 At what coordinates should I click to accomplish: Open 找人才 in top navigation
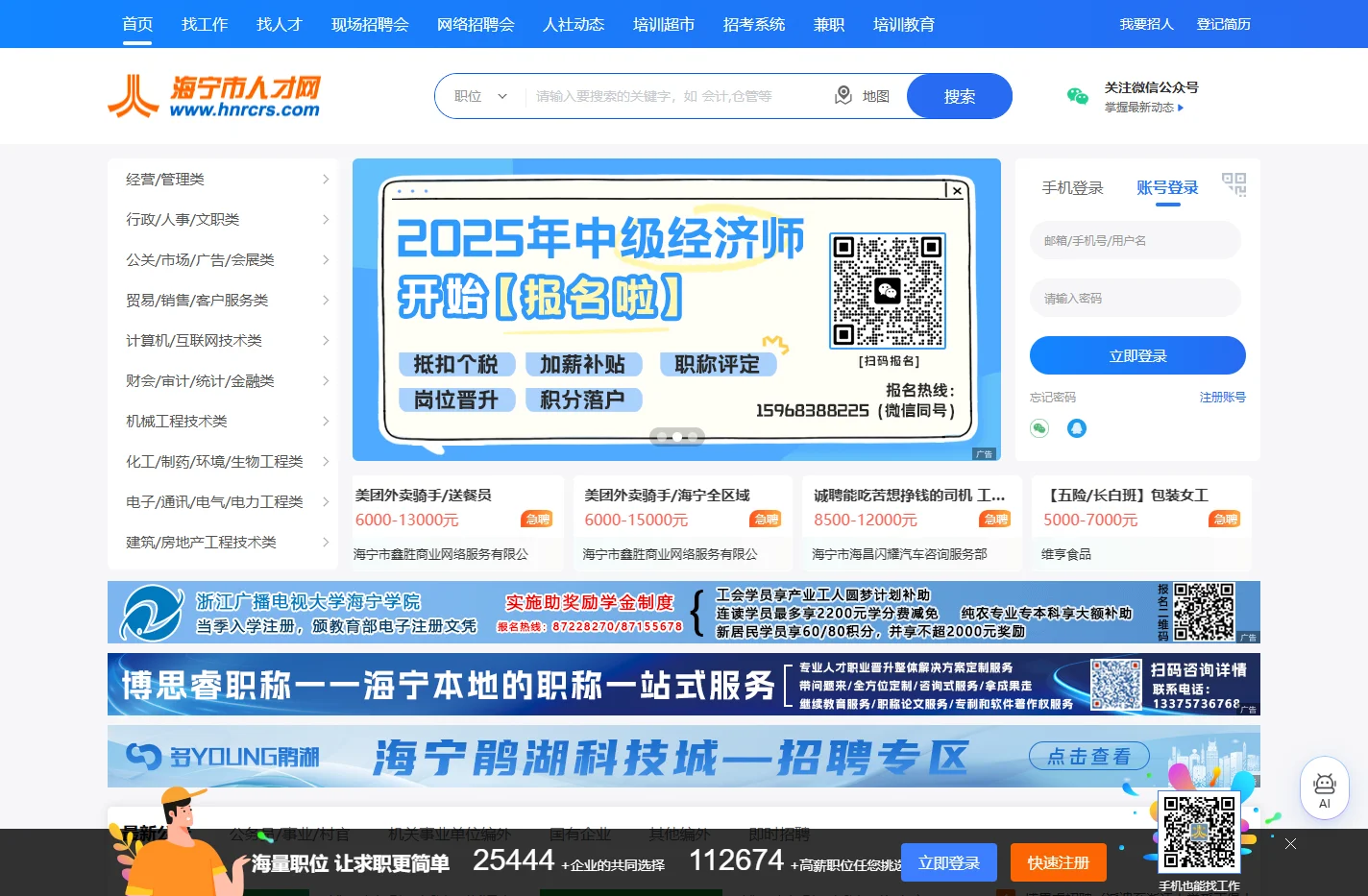point(280,24)
